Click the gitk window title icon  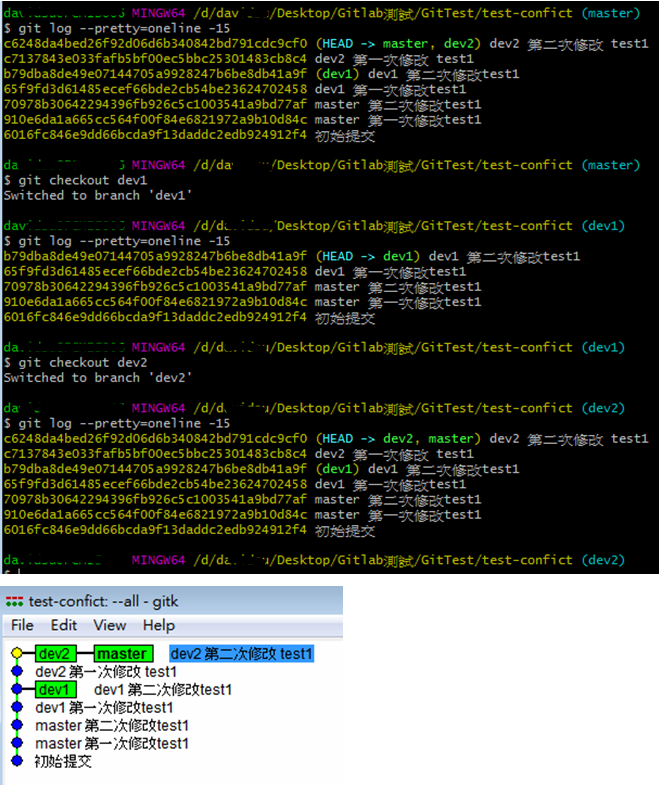coord(14,601)
